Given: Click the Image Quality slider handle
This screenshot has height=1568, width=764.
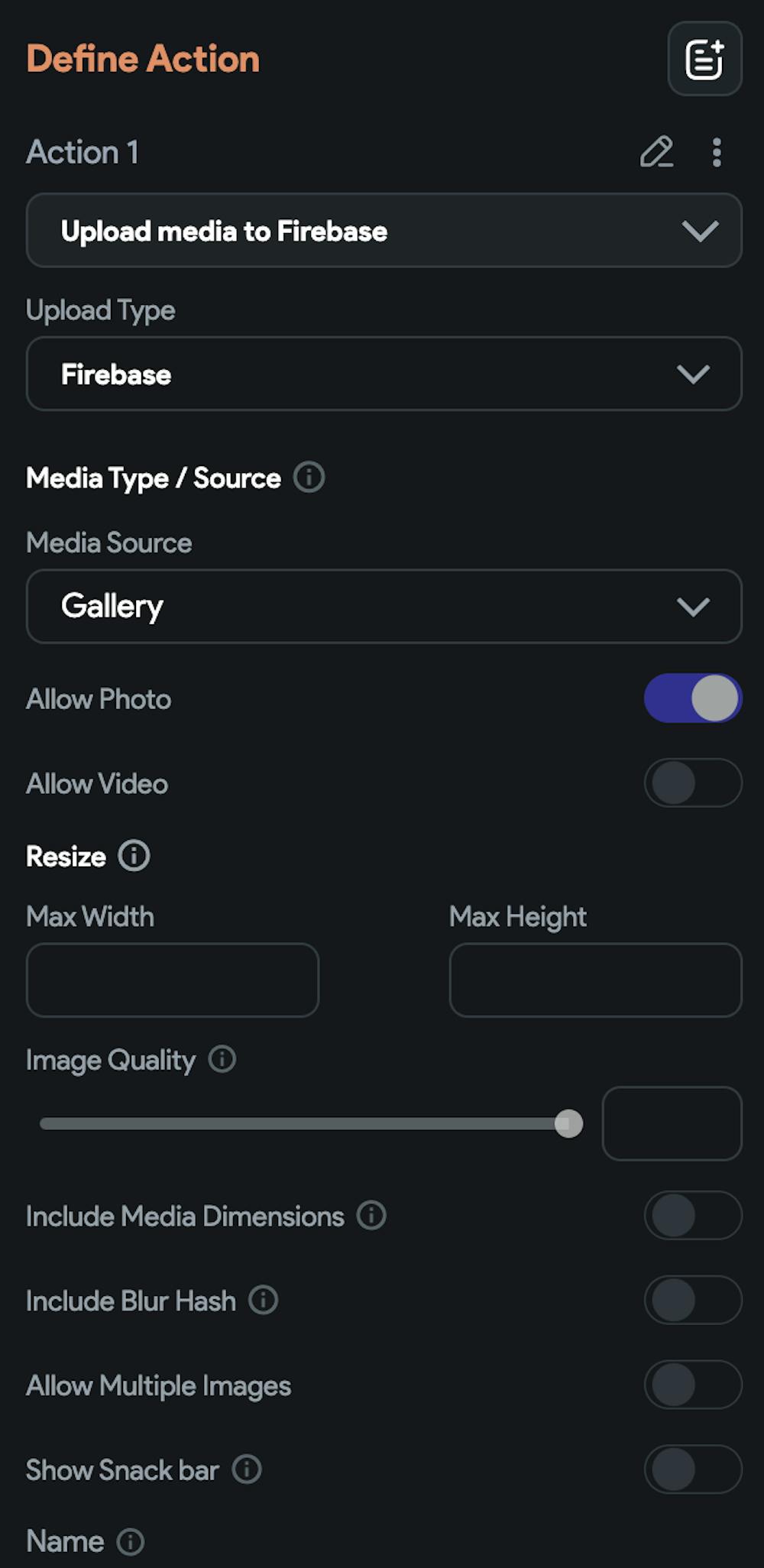Looking at the screenshot, I should point(568,1123).
